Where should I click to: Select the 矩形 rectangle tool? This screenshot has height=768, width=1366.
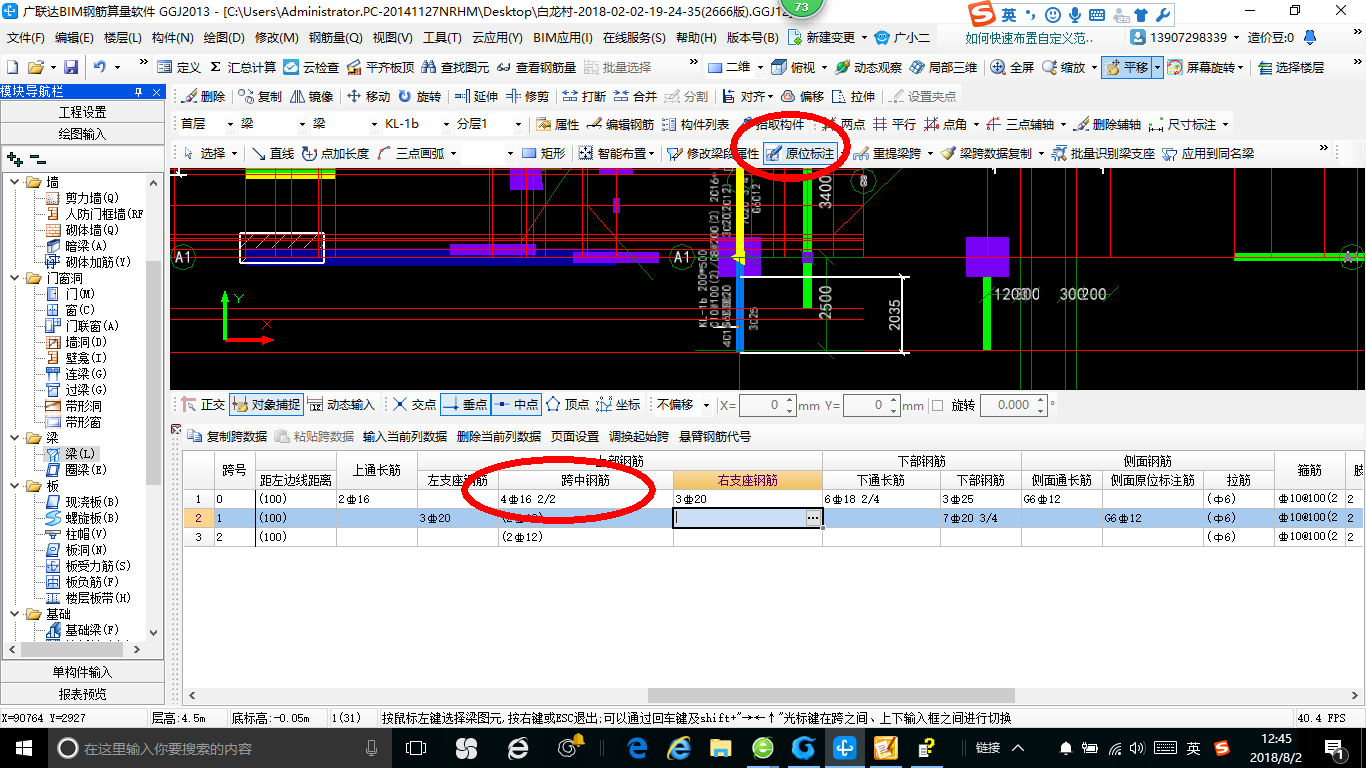coord(544,153)
